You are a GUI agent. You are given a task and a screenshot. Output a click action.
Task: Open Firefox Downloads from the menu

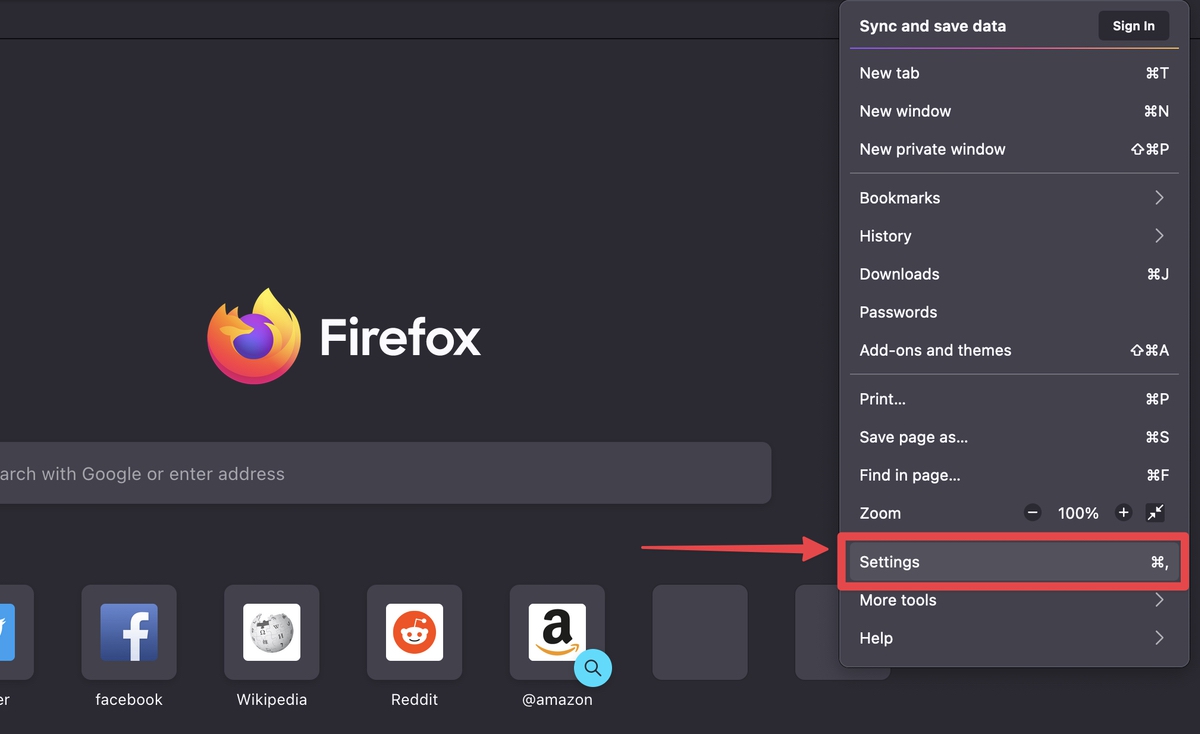tap(899, 274)
